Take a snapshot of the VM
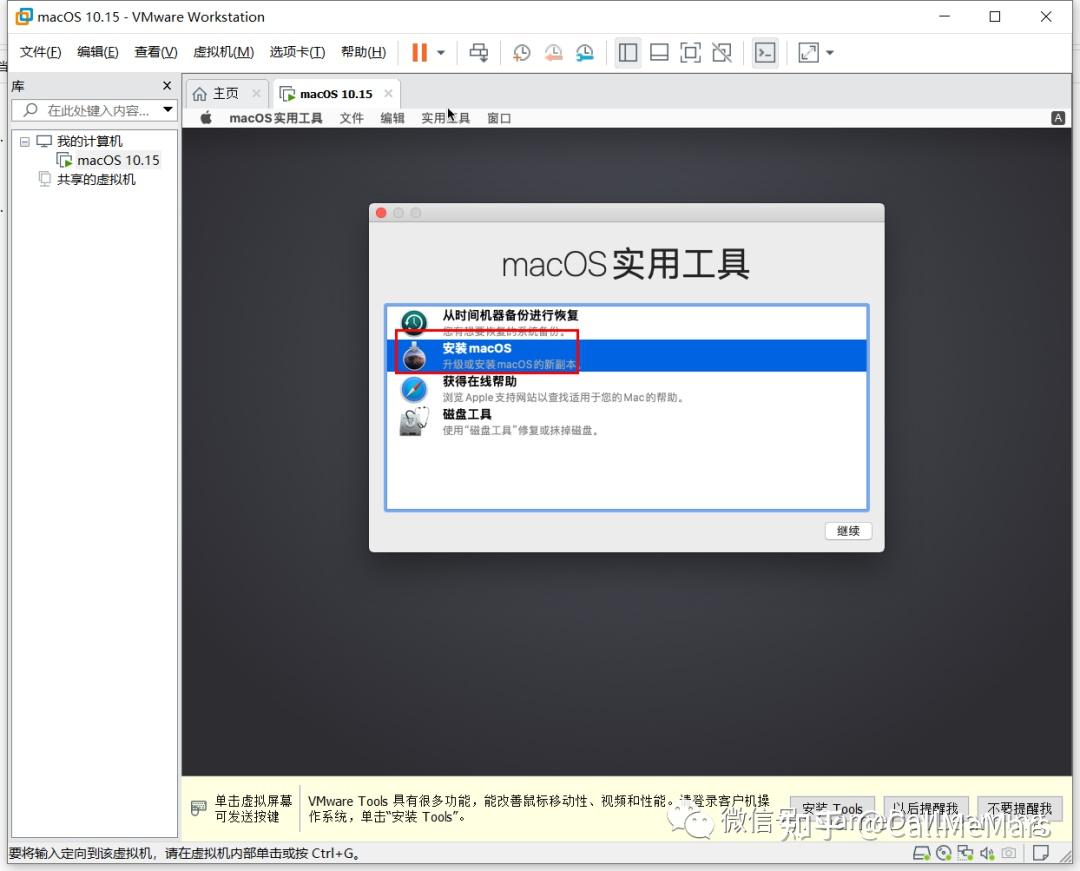1080x871 pixels. click(x=521, y=52)
